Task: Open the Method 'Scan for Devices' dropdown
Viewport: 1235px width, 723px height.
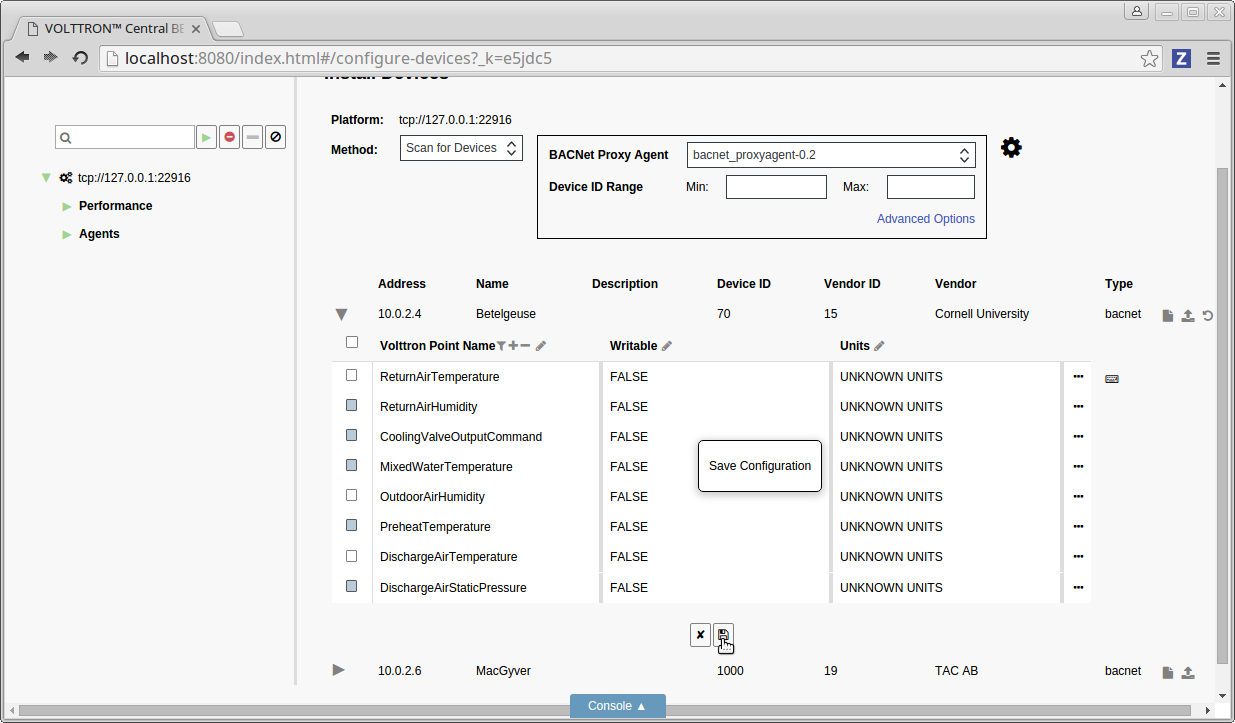Action: click(x=461, y=148)
